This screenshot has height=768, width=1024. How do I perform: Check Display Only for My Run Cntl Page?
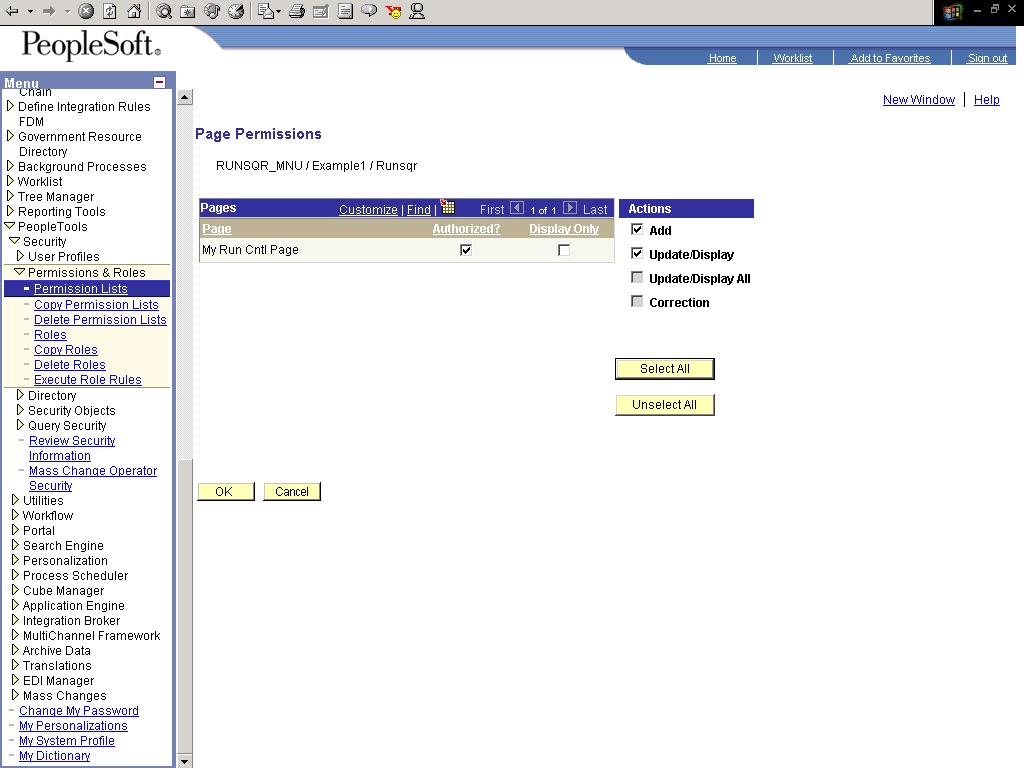pyautogui.click(x=563, y=250)
